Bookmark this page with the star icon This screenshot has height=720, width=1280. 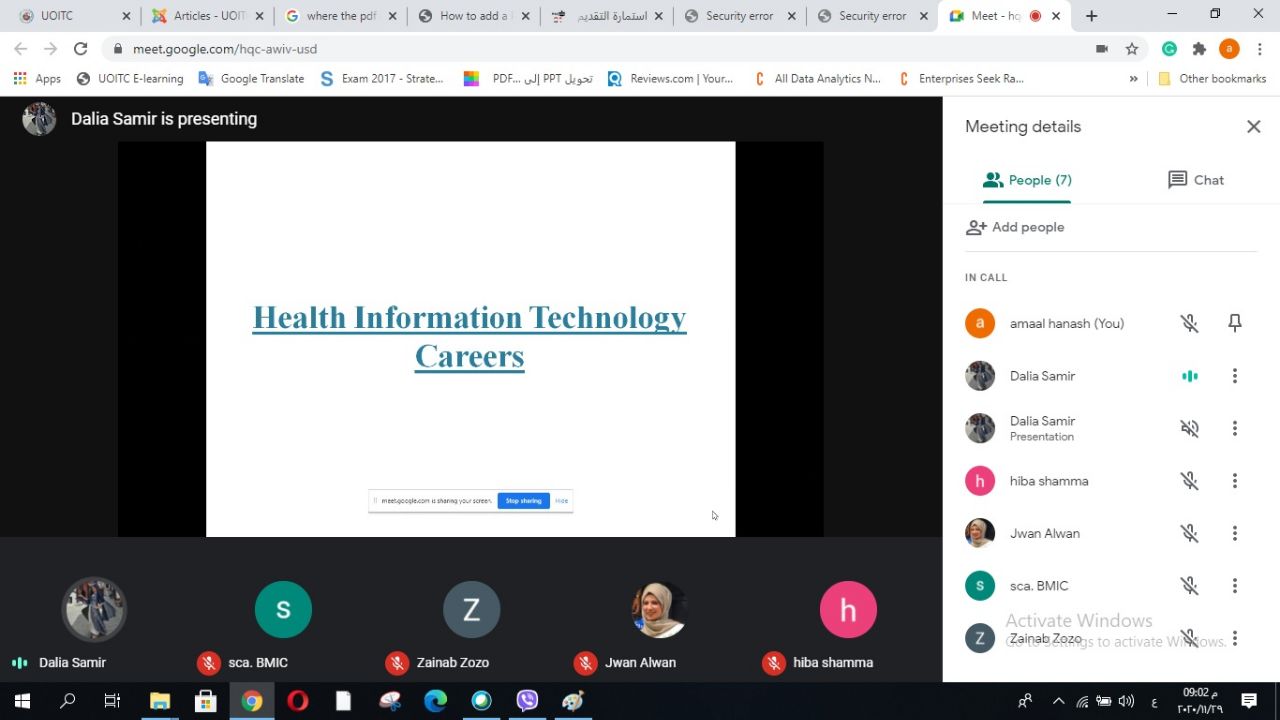click(x=1132, y=49)
